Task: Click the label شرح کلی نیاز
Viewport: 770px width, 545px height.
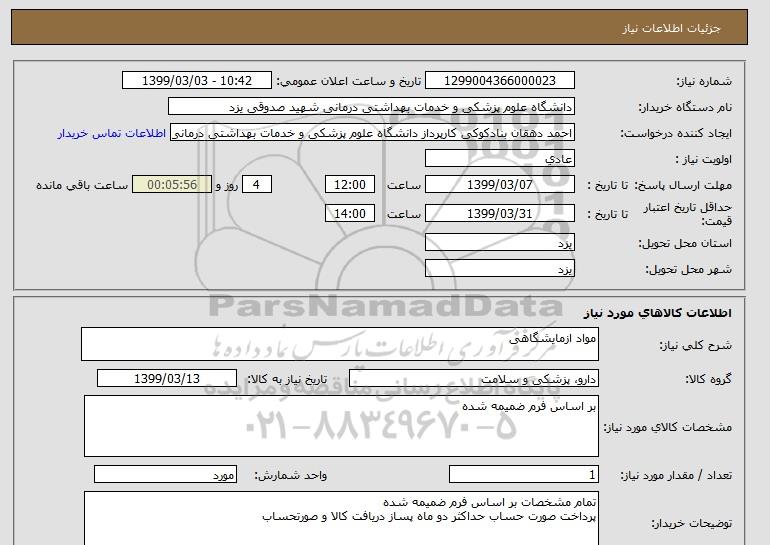Action: (695, 346)
